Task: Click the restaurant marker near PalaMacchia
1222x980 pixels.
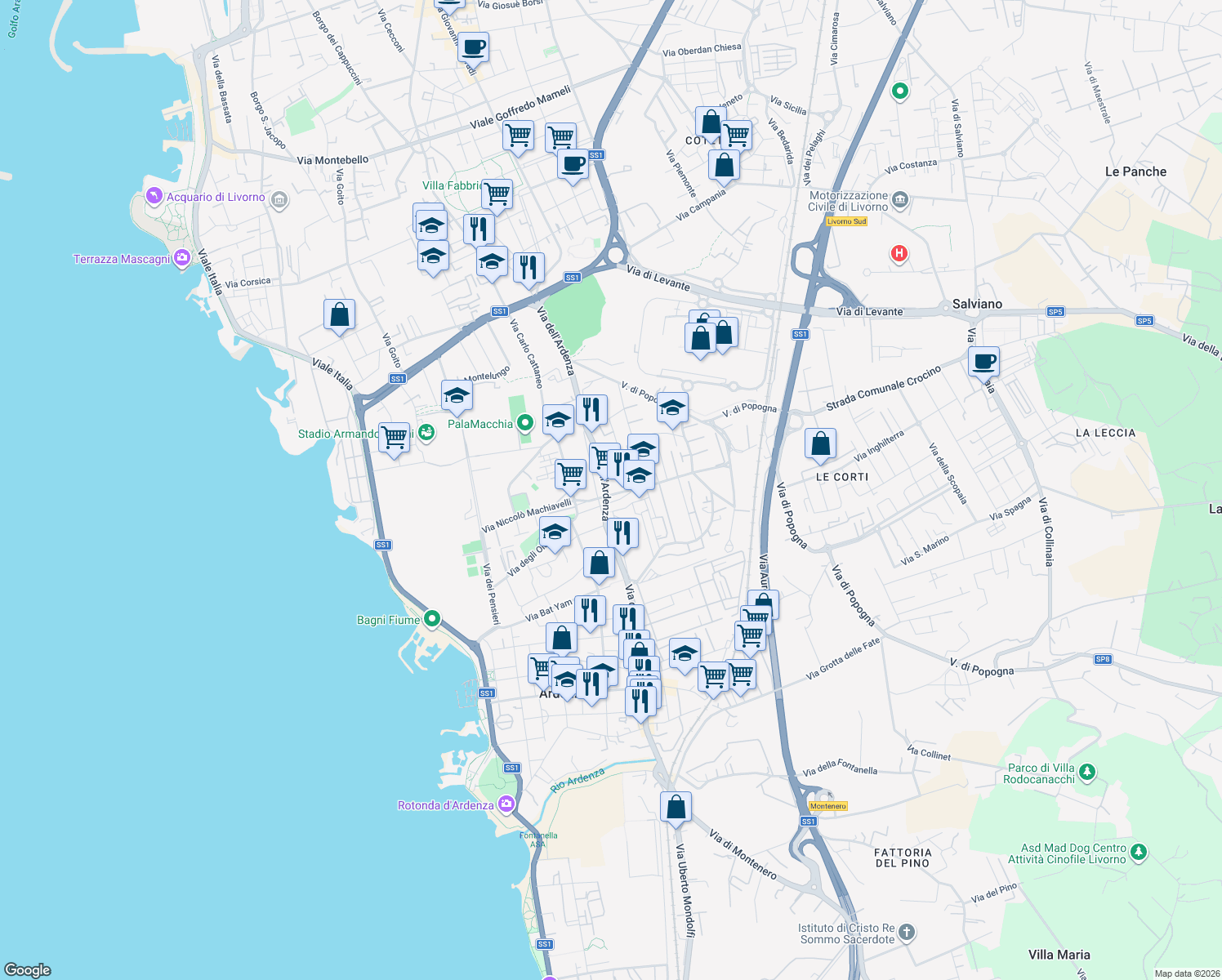Action: click(592, 411)
